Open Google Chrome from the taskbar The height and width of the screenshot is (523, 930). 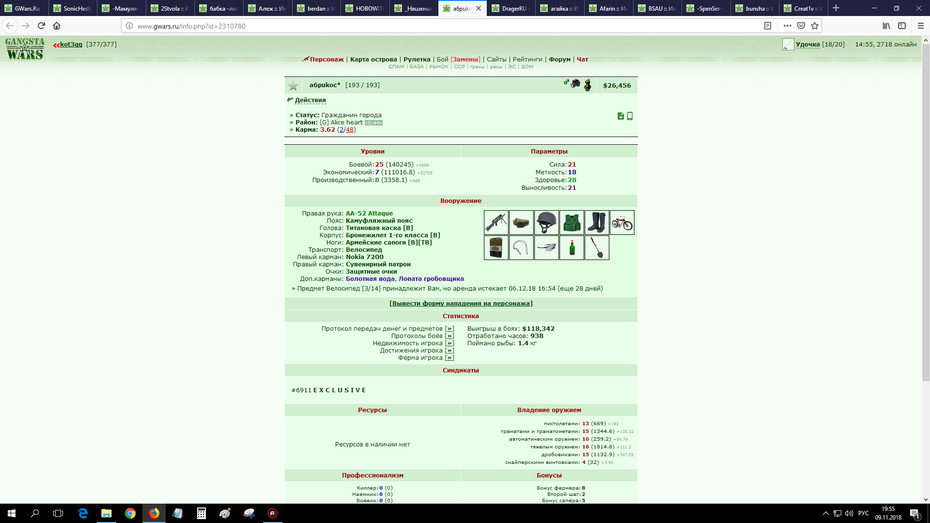tap(130, 513)
